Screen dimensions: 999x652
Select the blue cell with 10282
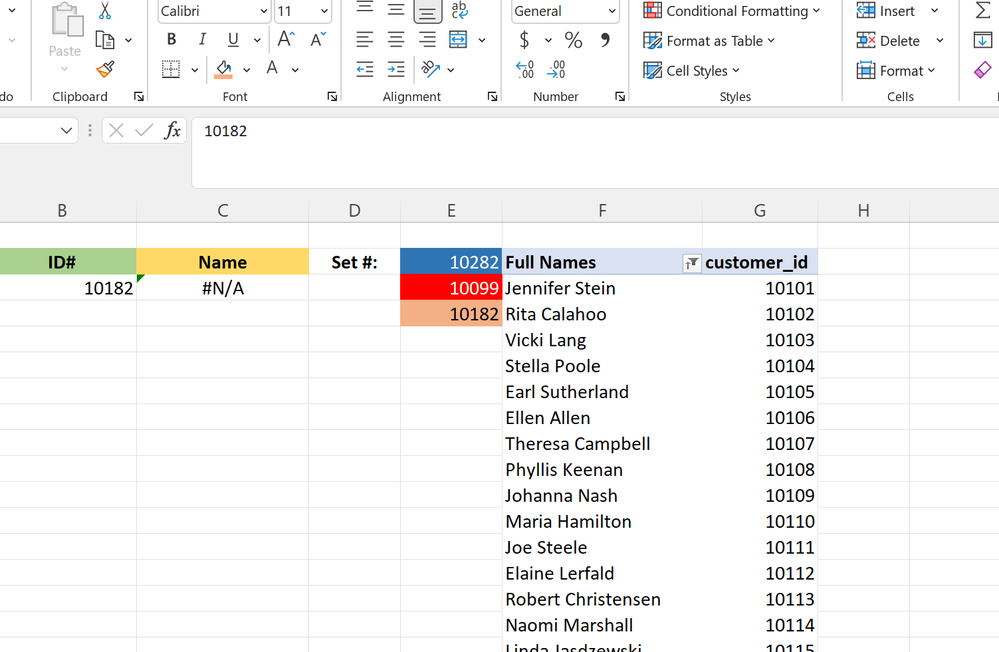451,262
